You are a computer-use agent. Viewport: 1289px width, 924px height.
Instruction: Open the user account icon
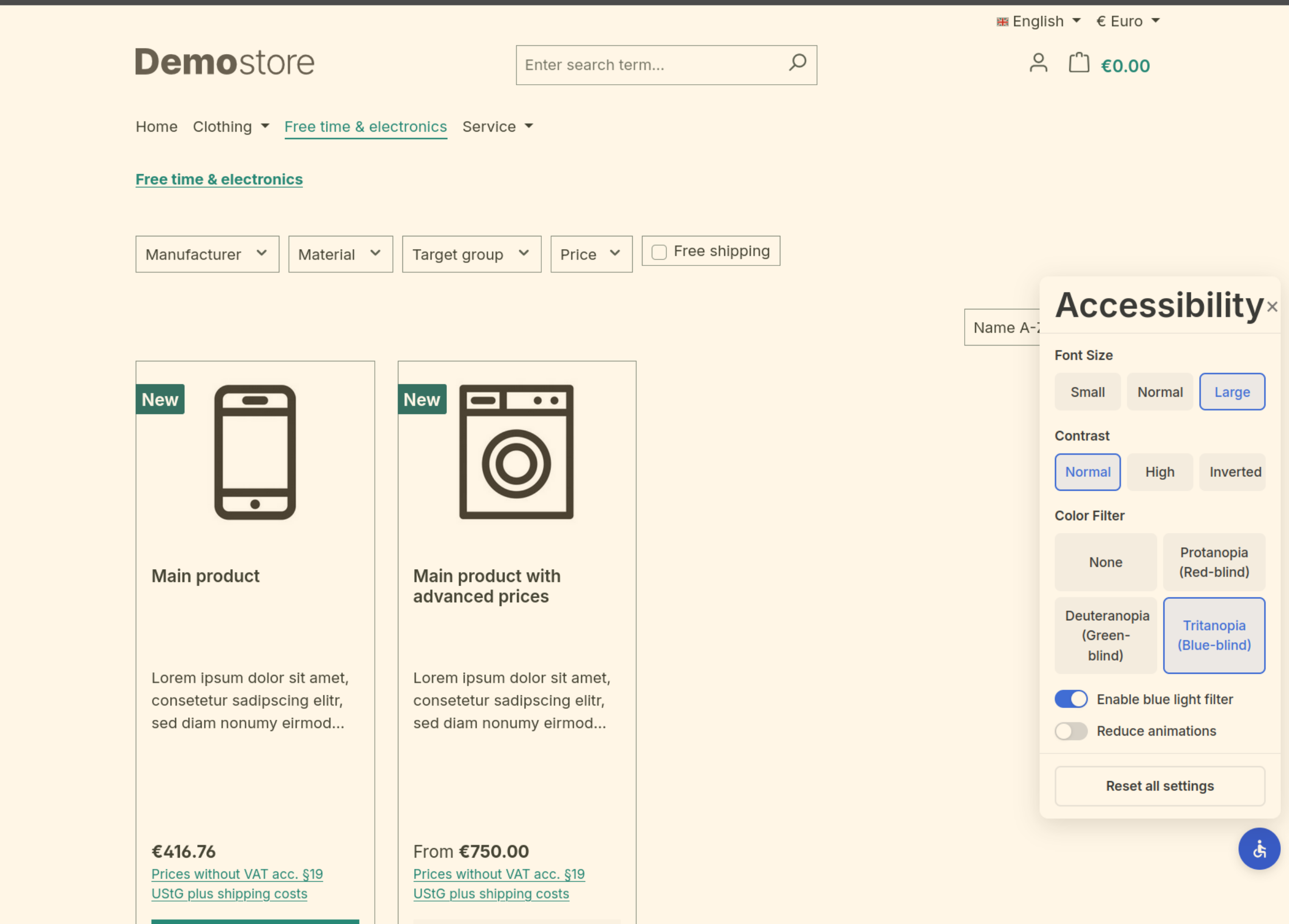(x=1038, y=63)
